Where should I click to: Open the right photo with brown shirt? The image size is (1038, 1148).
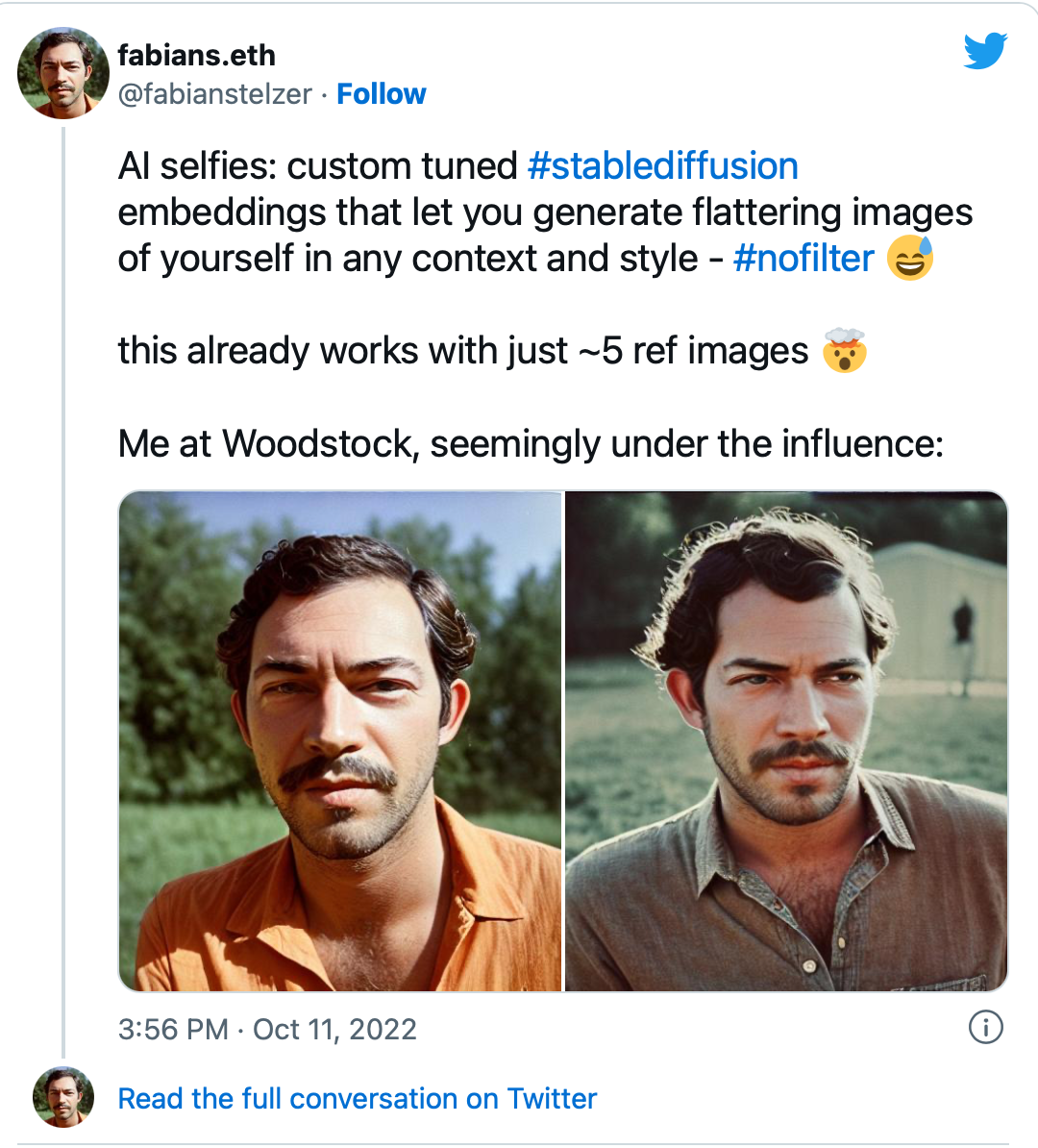click(786, 740)
